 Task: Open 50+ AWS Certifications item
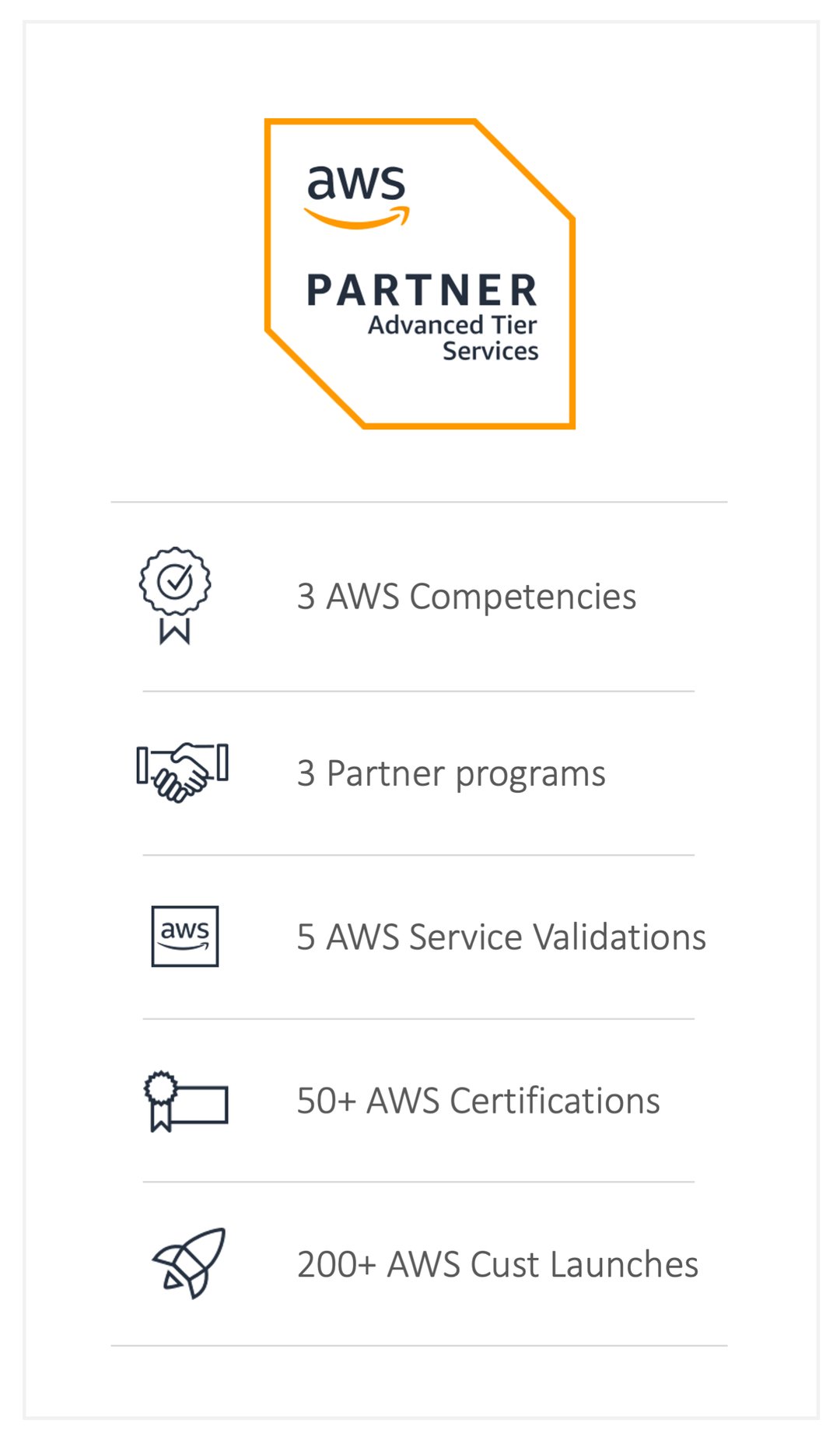click(x=478, y=1101)
